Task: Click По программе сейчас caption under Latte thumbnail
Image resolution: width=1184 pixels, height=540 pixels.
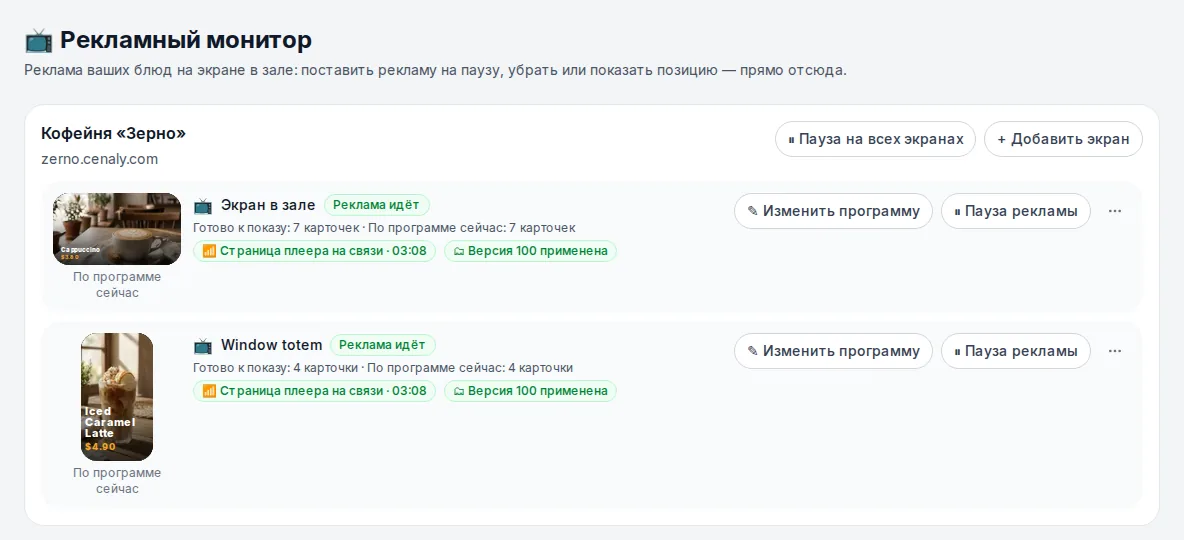Action: 117,481
